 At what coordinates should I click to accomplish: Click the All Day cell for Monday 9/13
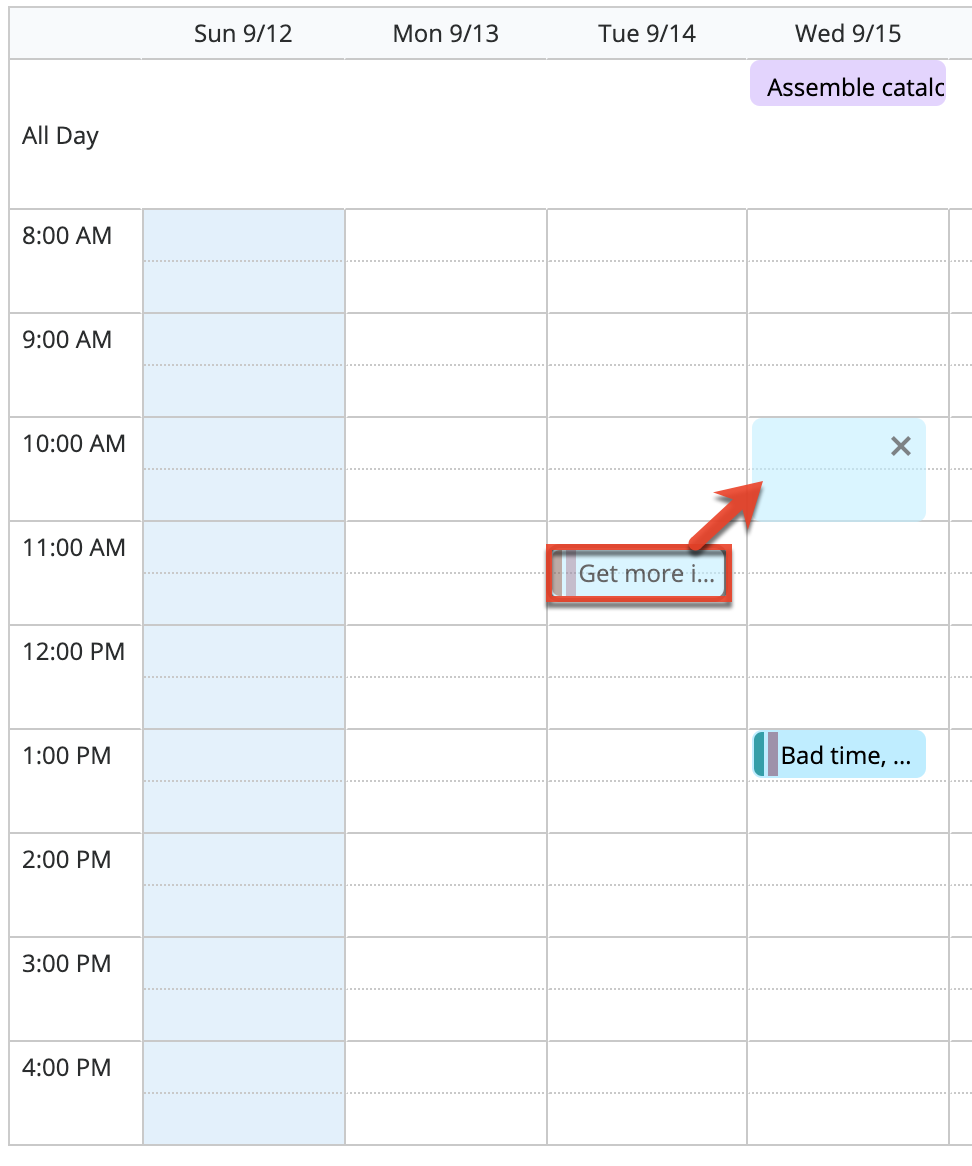[x=445, y=135]
